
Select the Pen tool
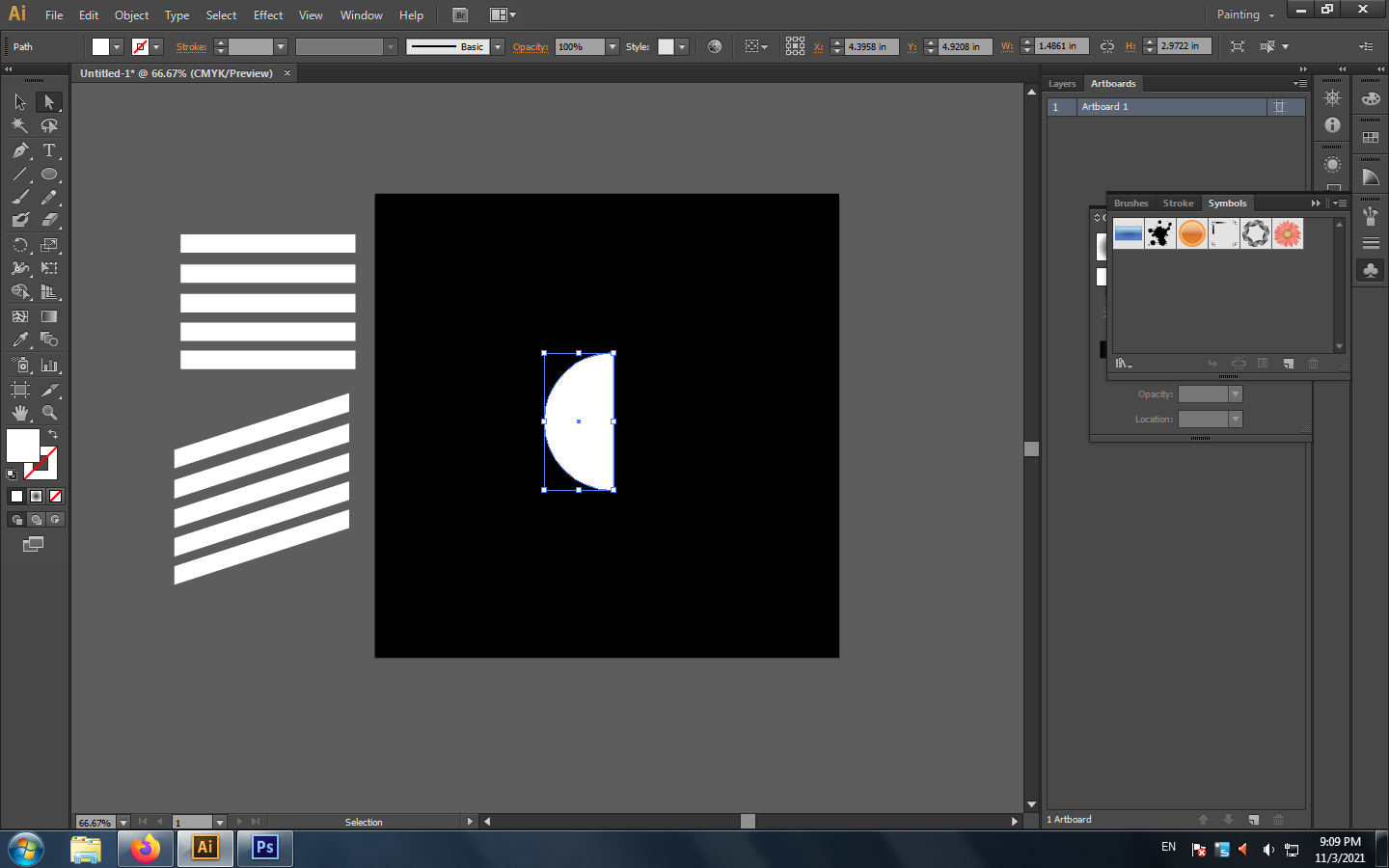pyautogui.click(x=20, y=150)
